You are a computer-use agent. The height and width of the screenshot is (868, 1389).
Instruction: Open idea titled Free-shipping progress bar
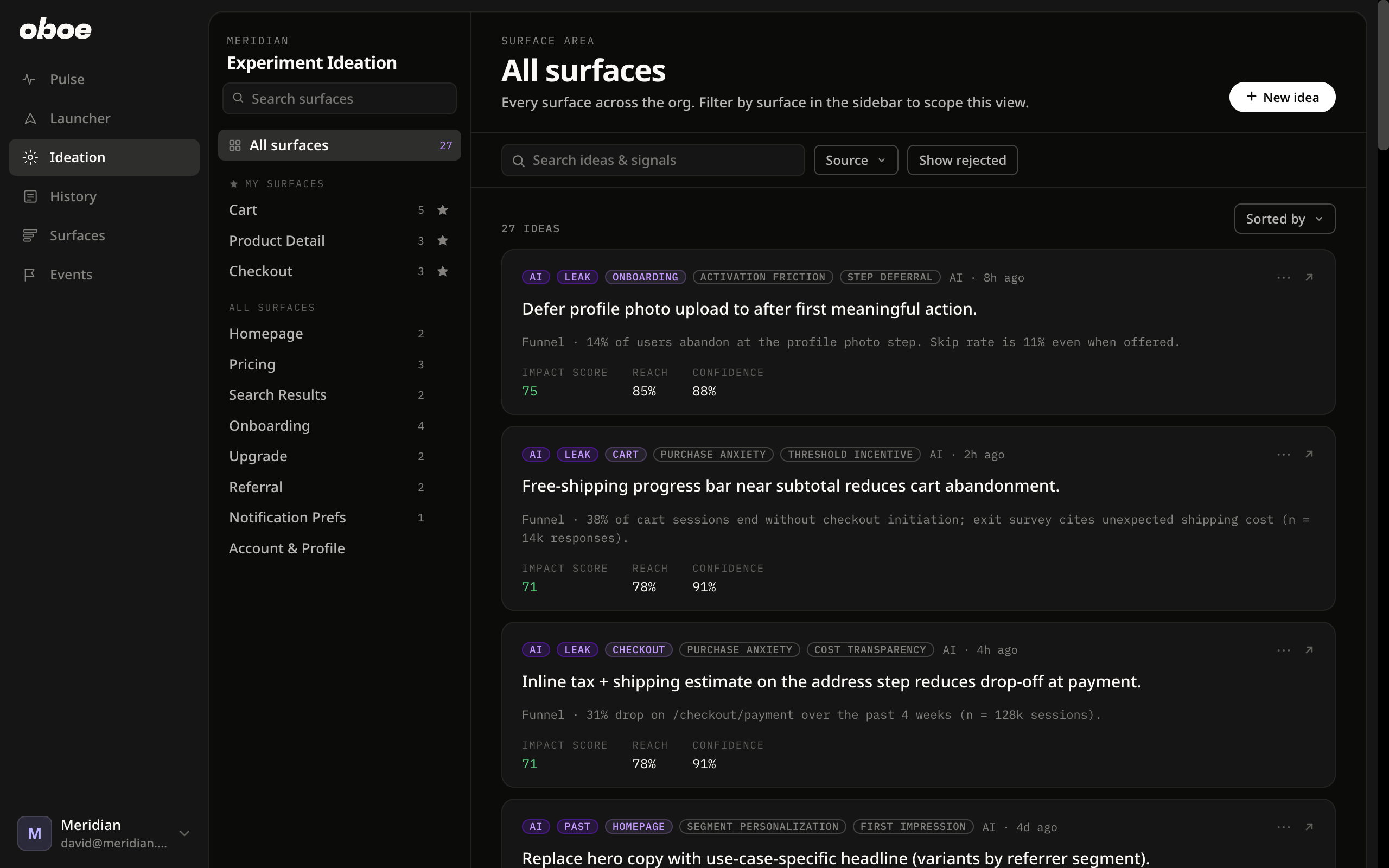click(791, 486)
